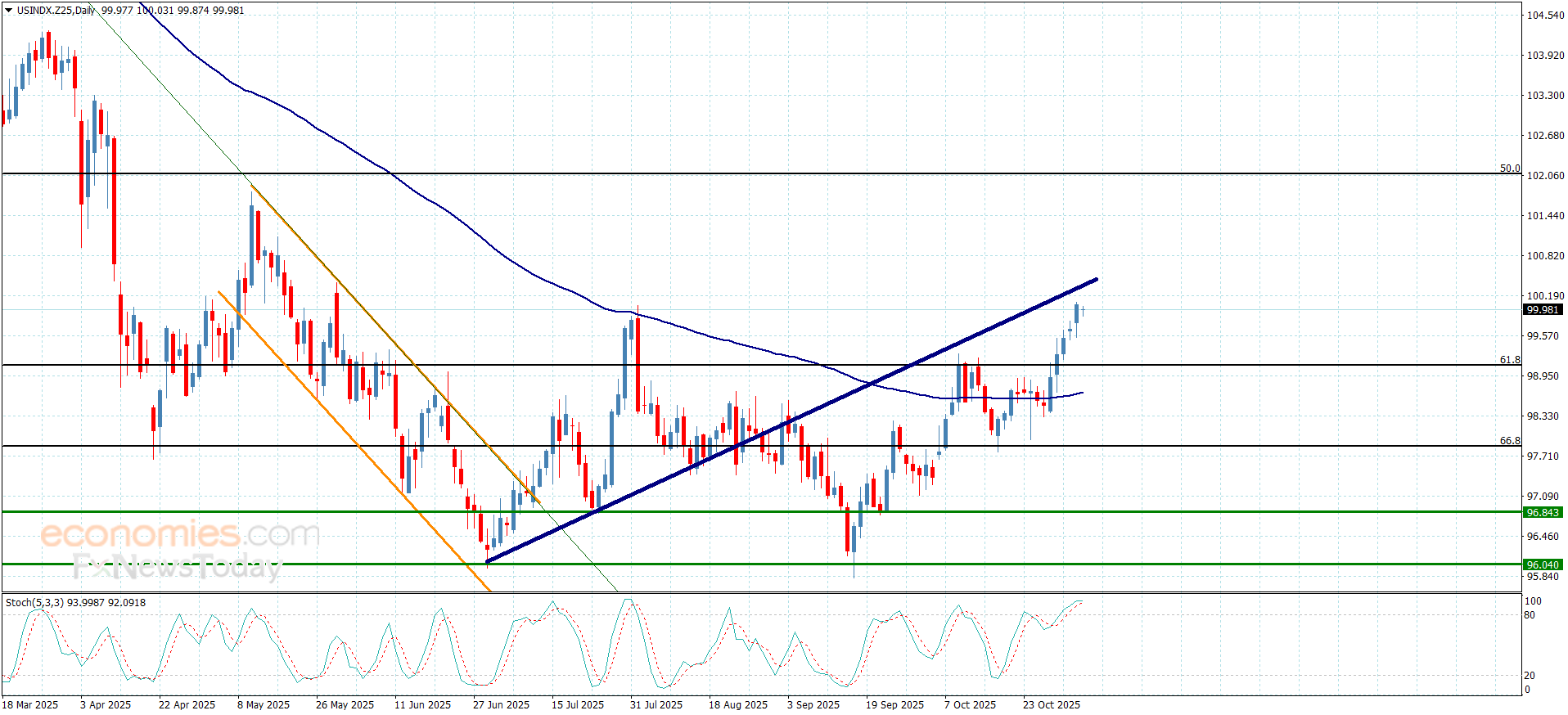Select the 50.0 Fibonacci level label
Image resolution: width=1568 pixels, height=715 pixels.
click(x=1509, y=169)
